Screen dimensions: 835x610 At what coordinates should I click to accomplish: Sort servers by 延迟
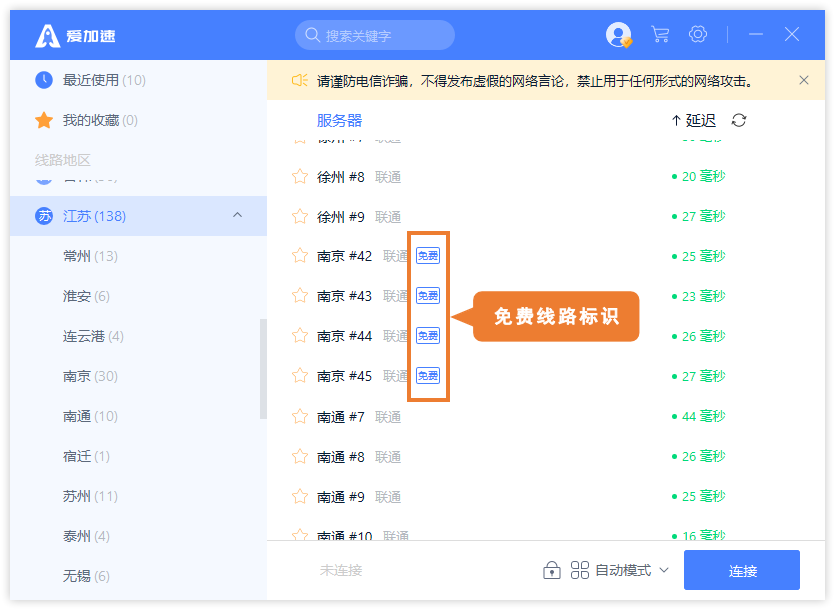click(x=693, y=120)
